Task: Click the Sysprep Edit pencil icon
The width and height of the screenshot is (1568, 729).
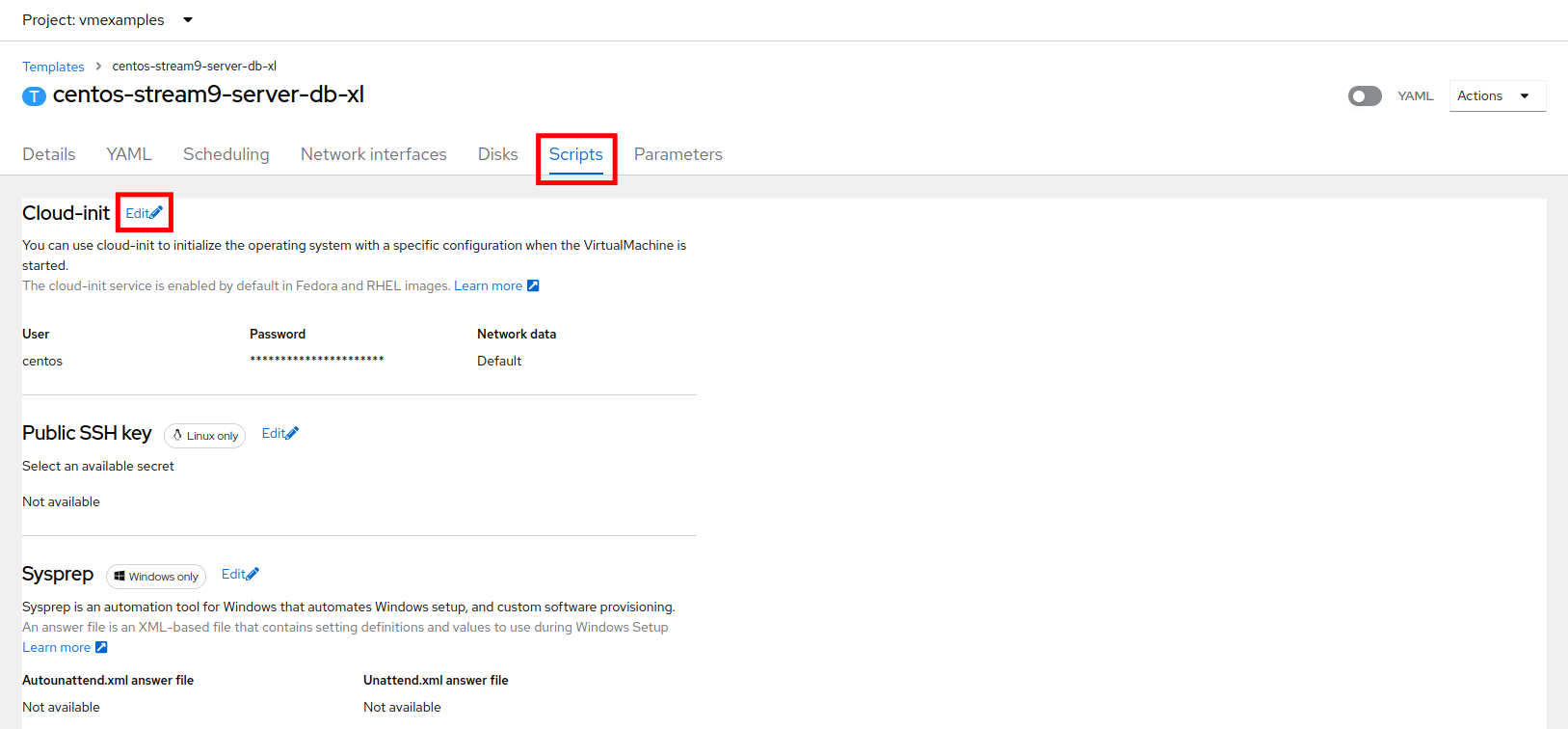Action: [252, 575]
